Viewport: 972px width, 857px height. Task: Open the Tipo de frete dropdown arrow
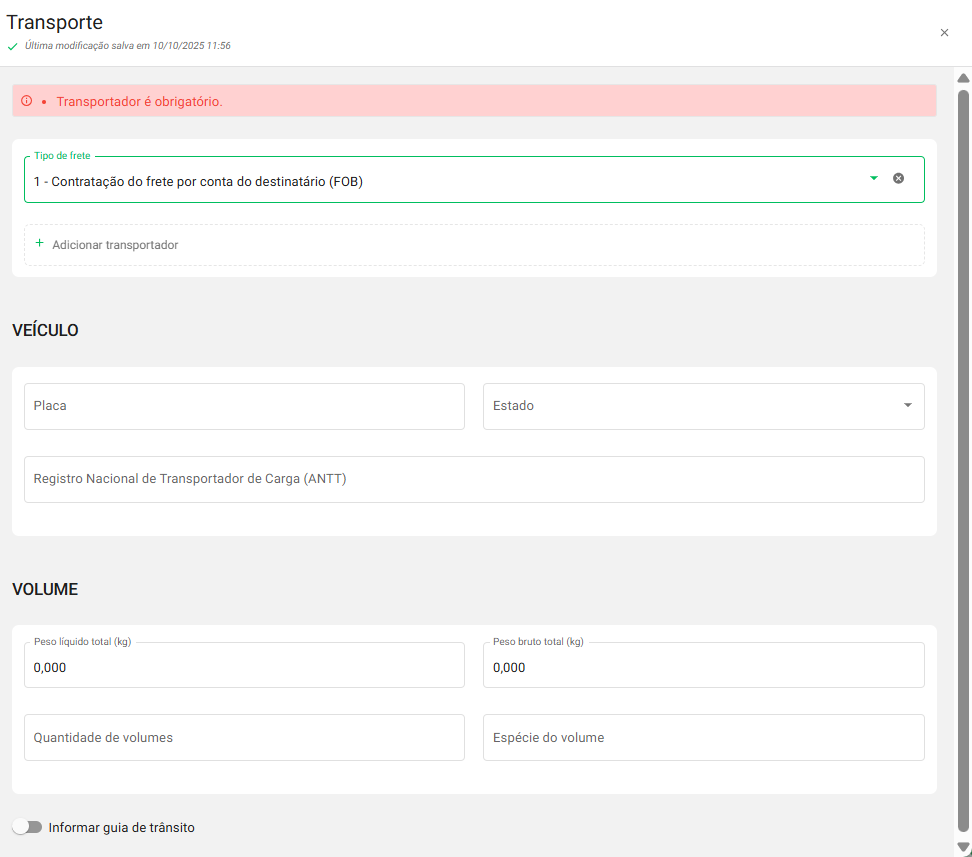pos(873,178)
